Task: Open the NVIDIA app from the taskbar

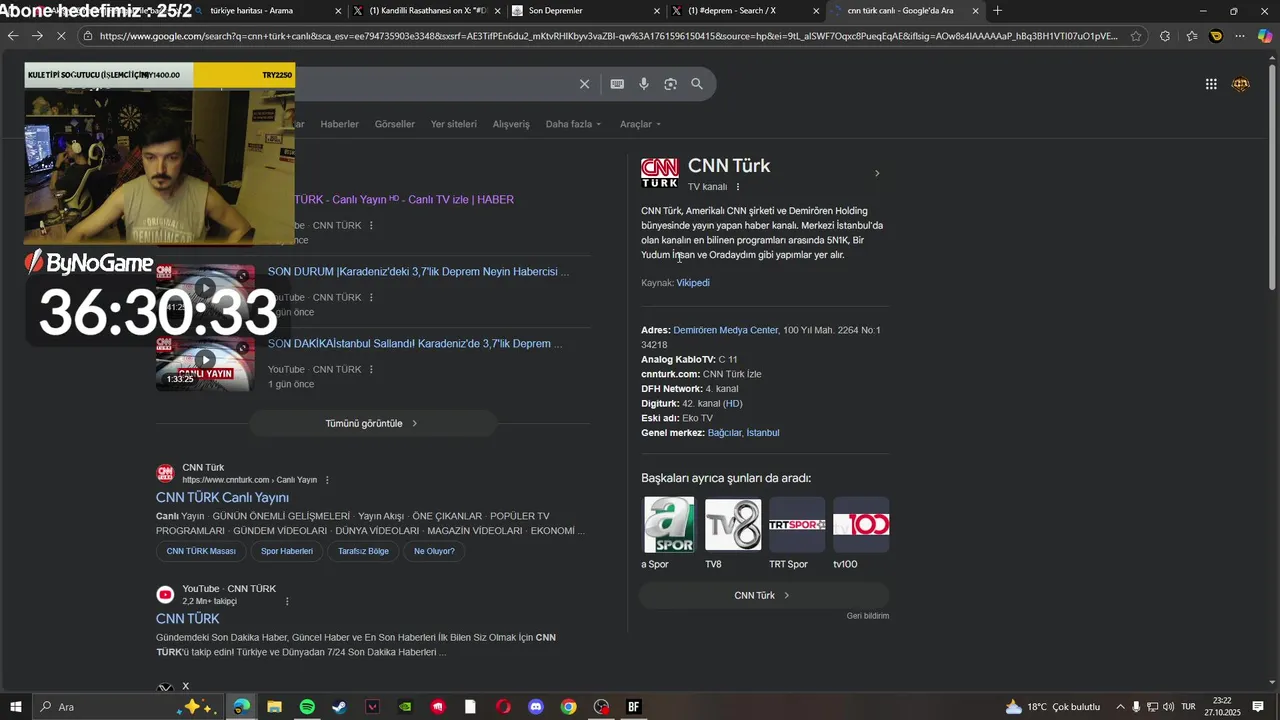Action: coord(405,707)
